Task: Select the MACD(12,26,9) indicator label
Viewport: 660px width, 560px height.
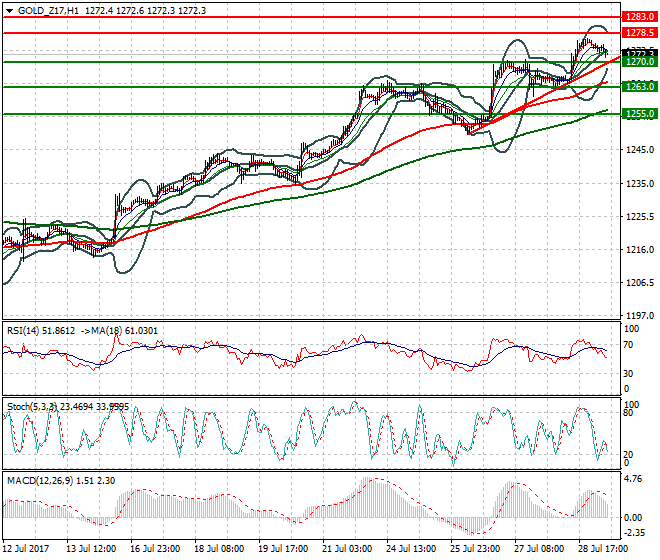Action: coord(40,480)
